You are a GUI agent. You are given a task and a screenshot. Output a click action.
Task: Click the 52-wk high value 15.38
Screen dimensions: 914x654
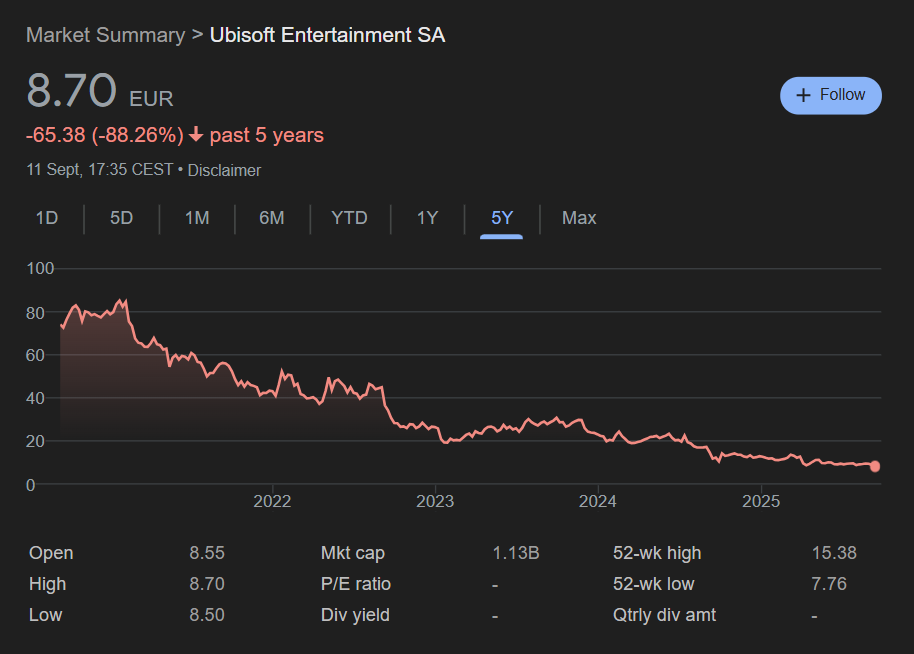834,553
